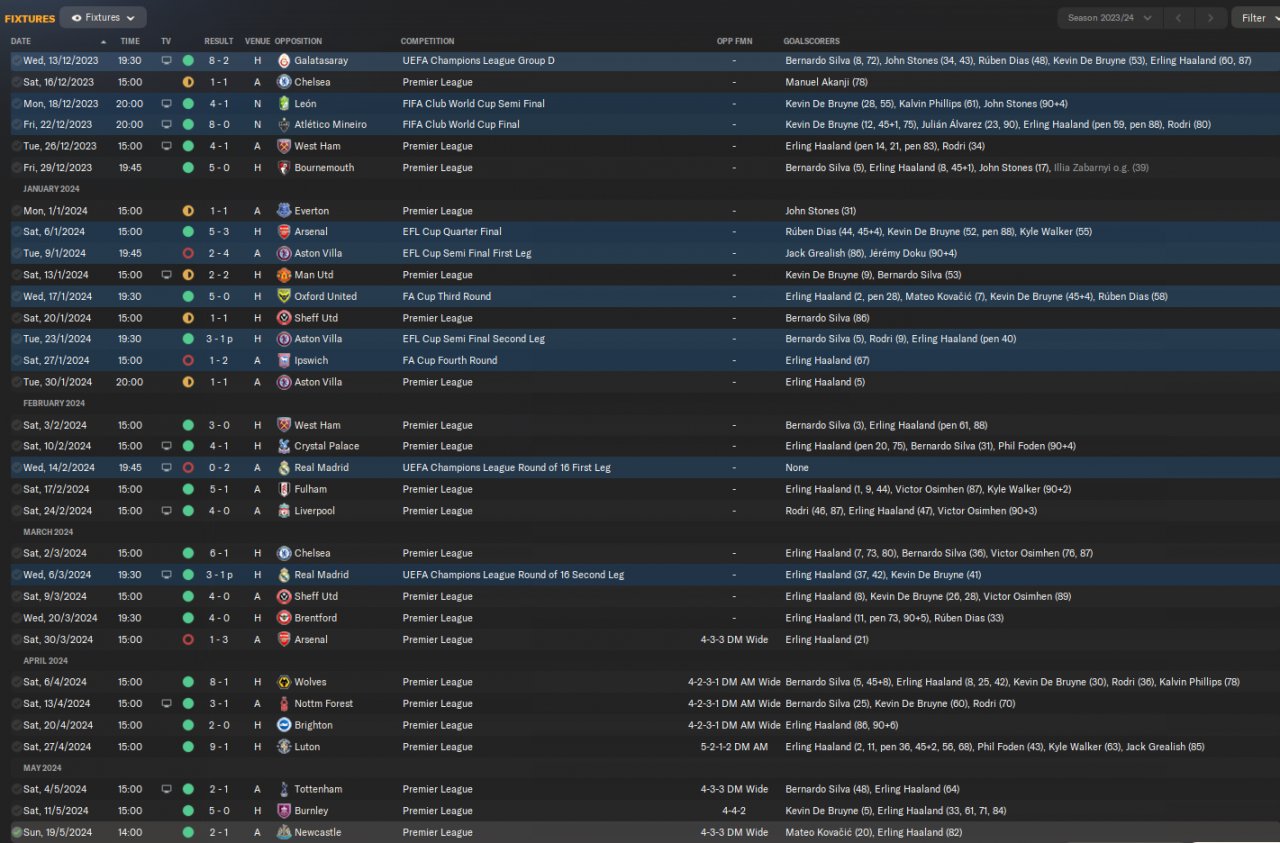The height and width of the screenshot is (843, 1280).
Task: Open the Fixtures view dropdown
Action: 103,18
